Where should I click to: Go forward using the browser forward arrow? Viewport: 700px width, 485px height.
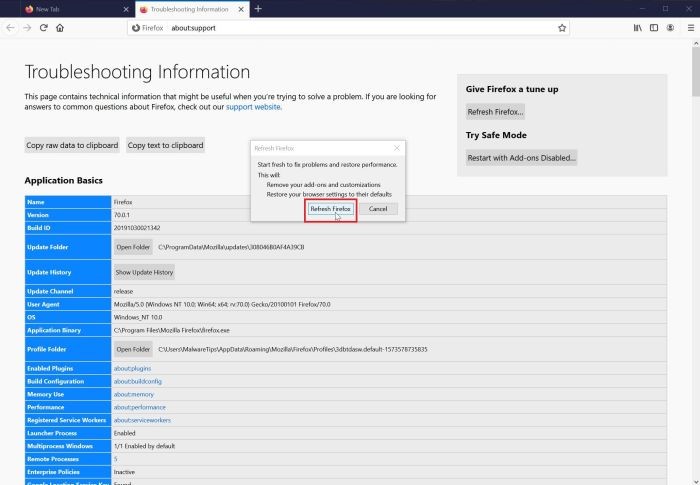(x=27, y=28)
